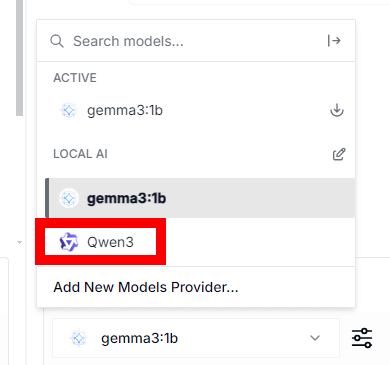
Task: Select the highlighted gemma3:1b under Local AI
Action: point(200,198)
